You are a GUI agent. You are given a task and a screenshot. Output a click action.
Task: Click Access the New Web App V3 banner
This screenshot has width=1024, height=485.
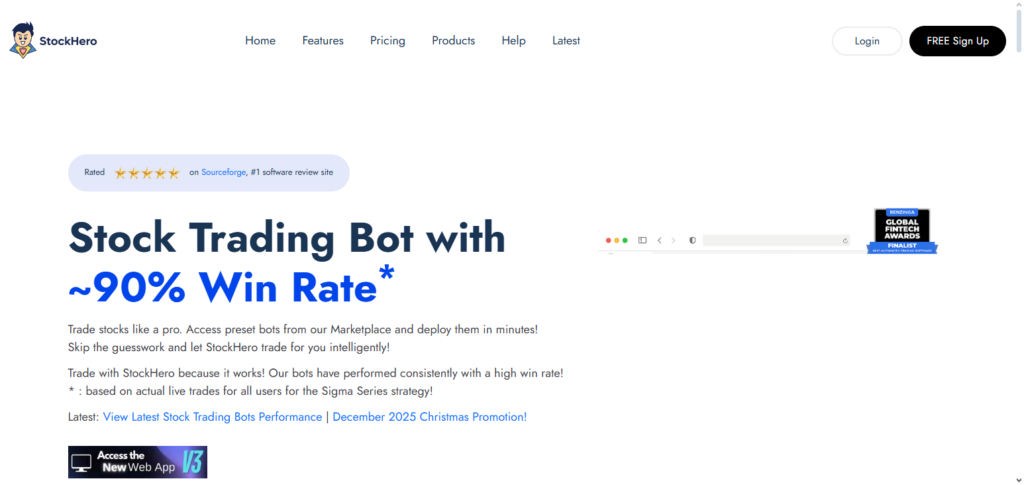[138, 462]
